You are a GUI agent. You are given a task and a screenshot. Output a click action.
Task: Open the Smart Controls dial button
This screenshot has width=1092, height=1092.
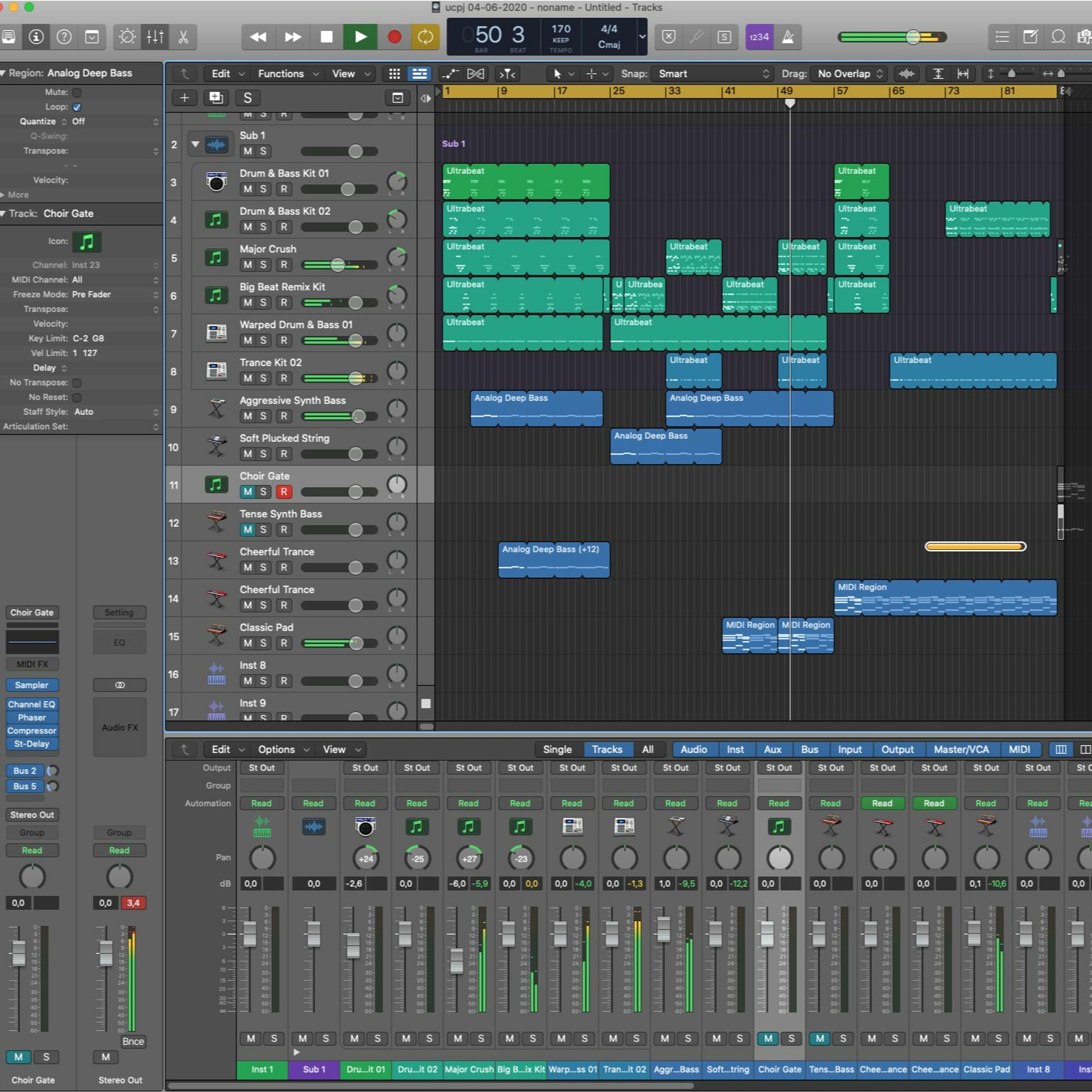click(x=127, y=37)
